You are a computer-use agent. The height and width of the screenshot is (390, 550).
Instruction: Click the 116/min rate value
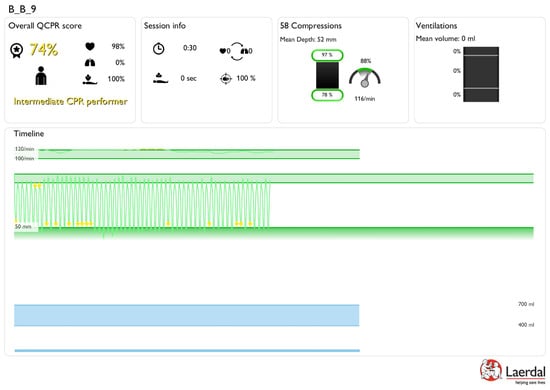point(365,99)
